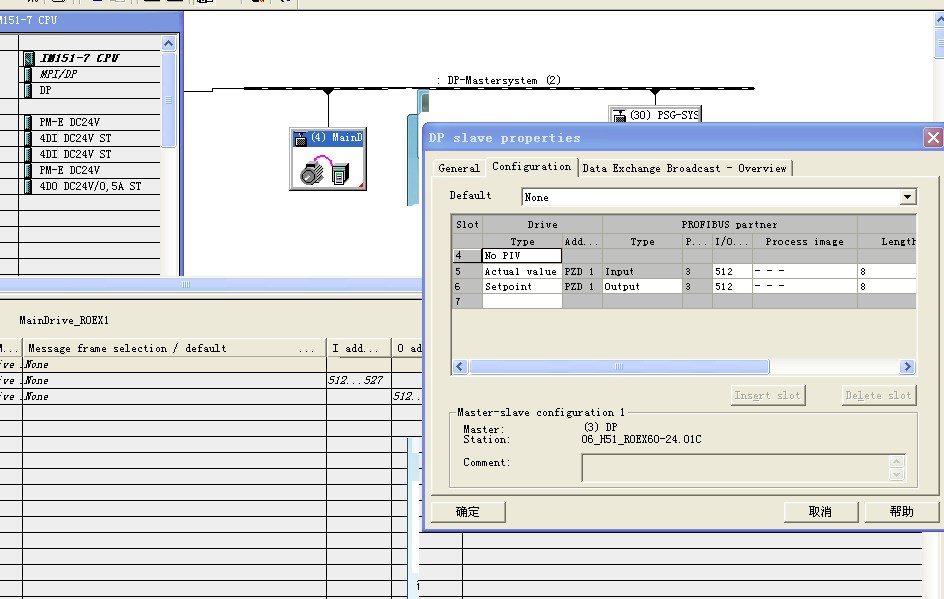Select the No PIV cell in slot 4

point(521,256)
